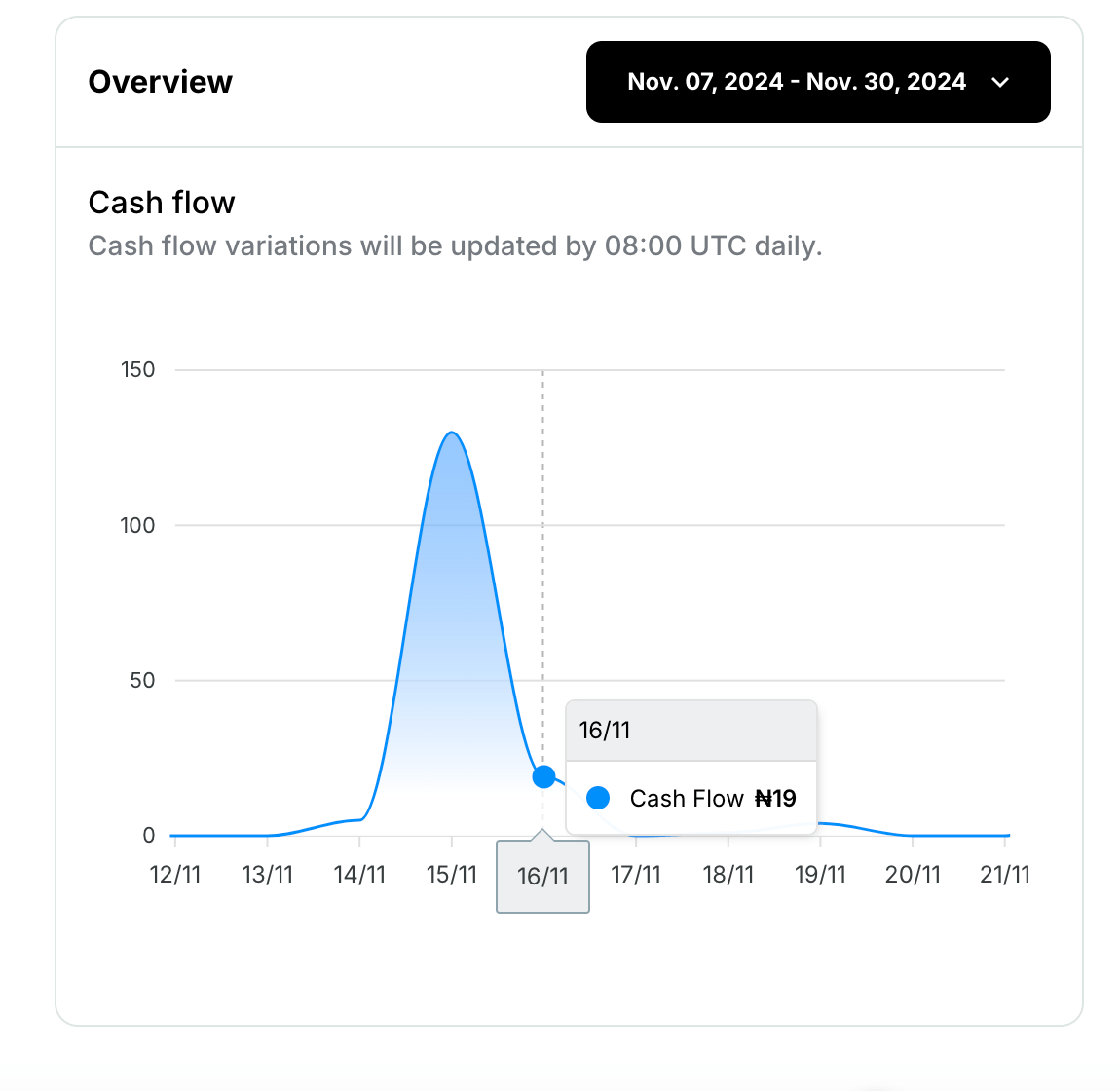This screenshot has width=1120, height=1091.
Task: Select the 21/11 x-axis date label
Action: pos(1005,874)
